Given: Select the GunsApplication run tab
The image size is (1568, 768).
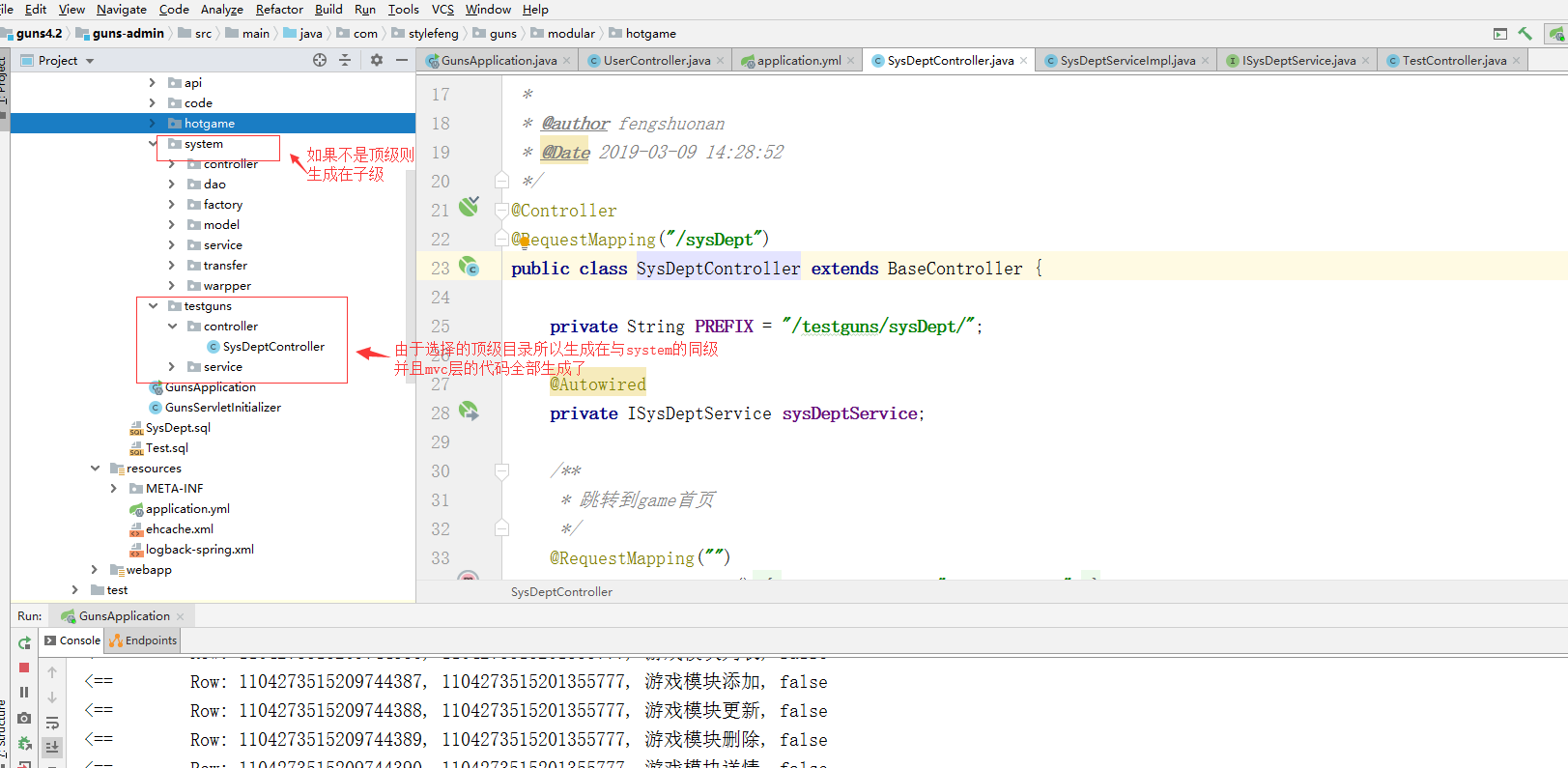Looking at the screenshot, I should click(123, 616).
